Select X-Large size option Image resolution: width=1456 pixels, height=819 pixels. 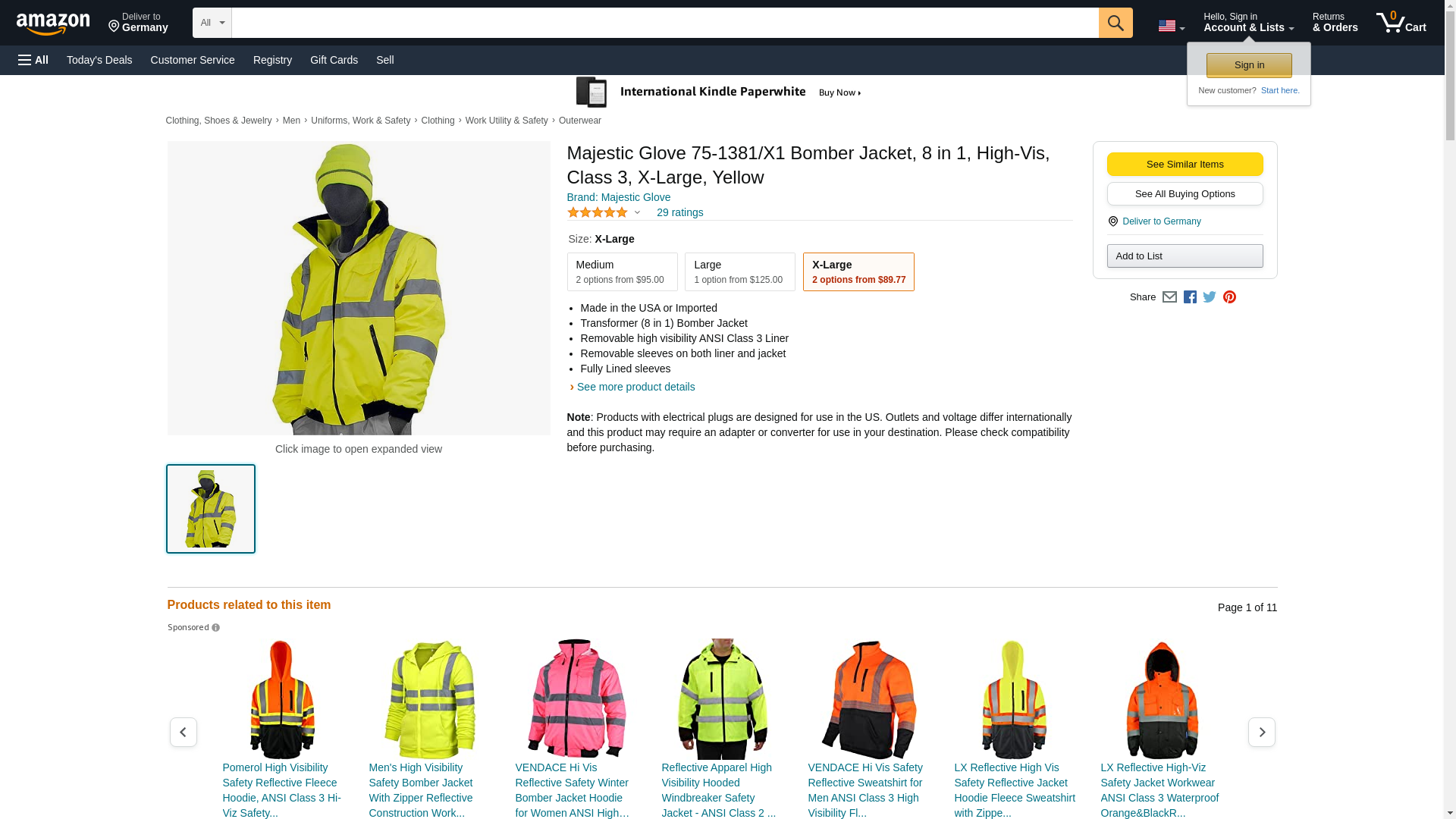tap(858, 271)
